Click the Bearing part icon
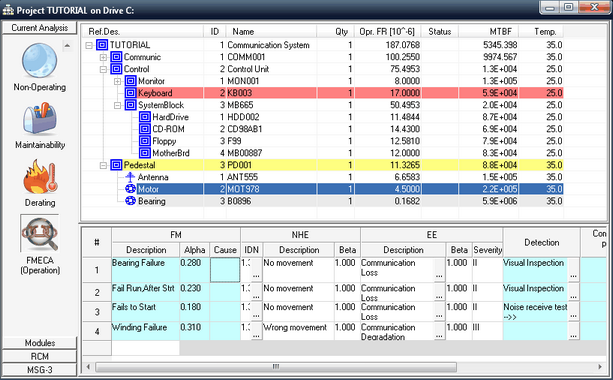613x380 pixels. coord(130,201)
